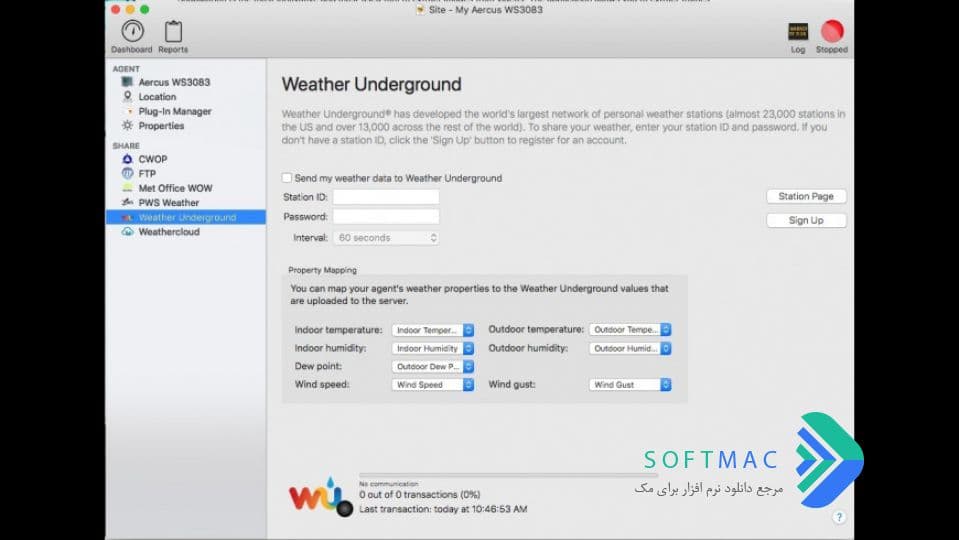Click the Property Mapping label

pyautogui.click(x=322, y=270)
